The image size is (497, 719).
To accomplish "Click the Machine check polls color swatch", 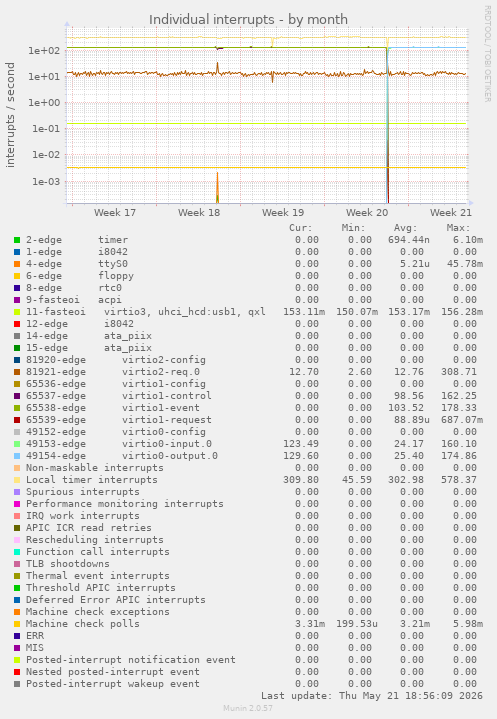I will (x=17, y=624).
